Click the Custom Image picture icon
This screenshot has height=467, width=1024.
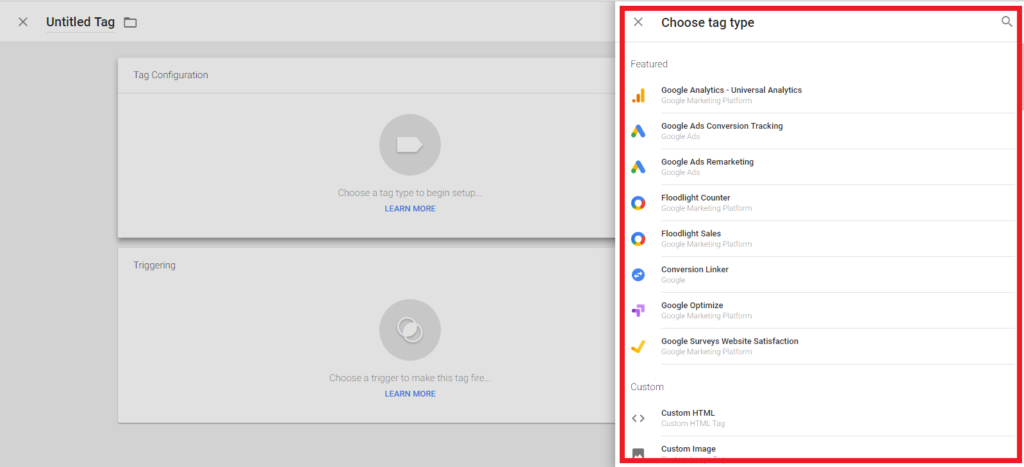[638, 453]
